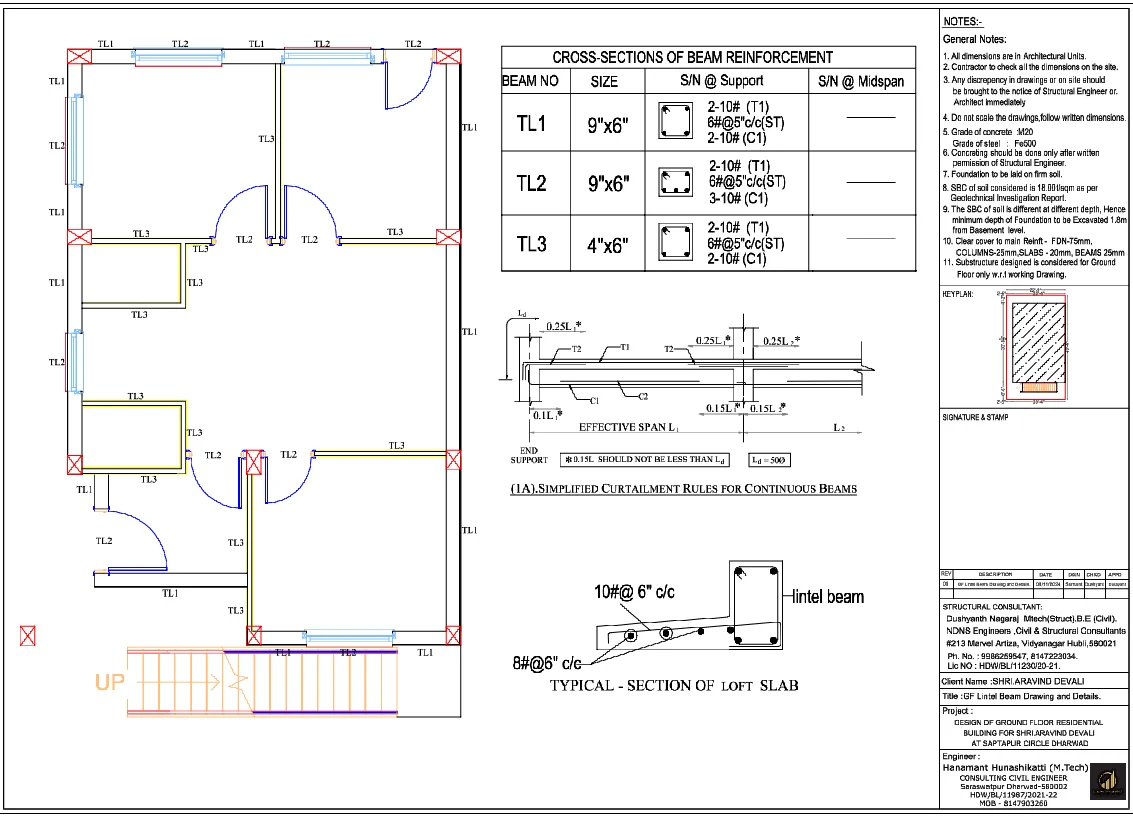This screenshot has height=816, width=1133.
Task: Click the MOB - 8147903260 line
Action: (1012, 803)
